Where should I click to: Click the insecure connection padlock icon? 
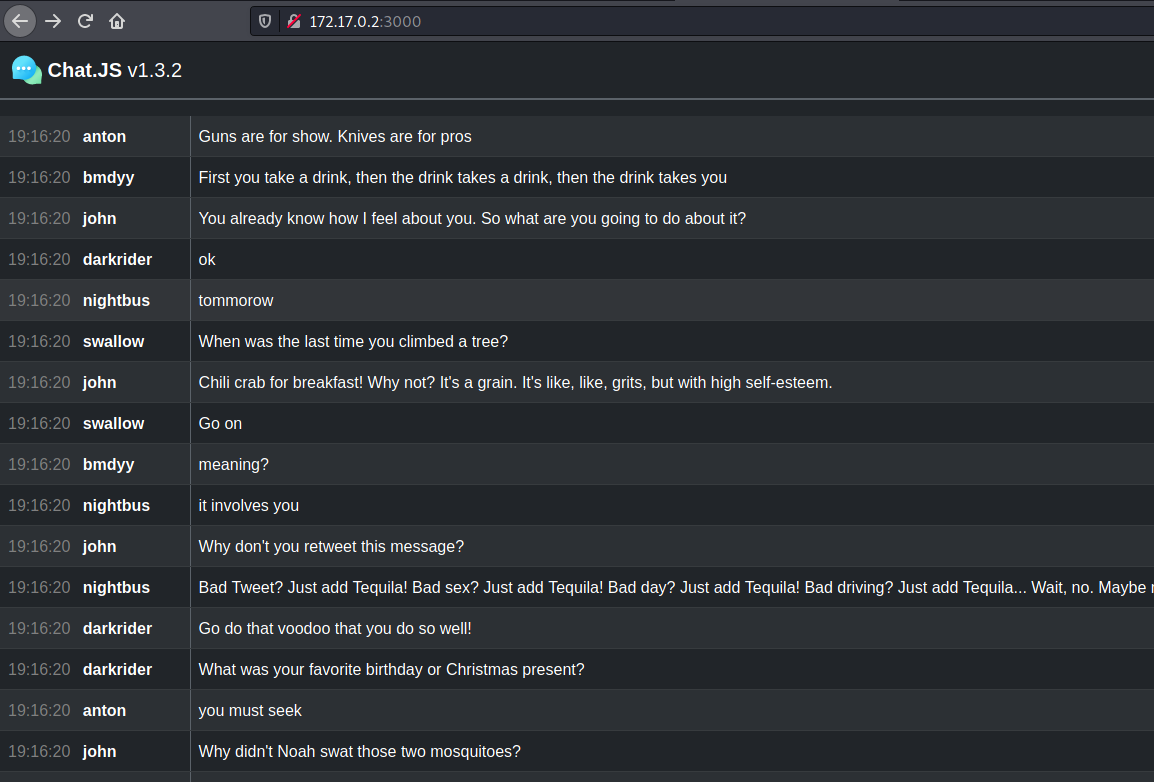(x=291, y=21)
